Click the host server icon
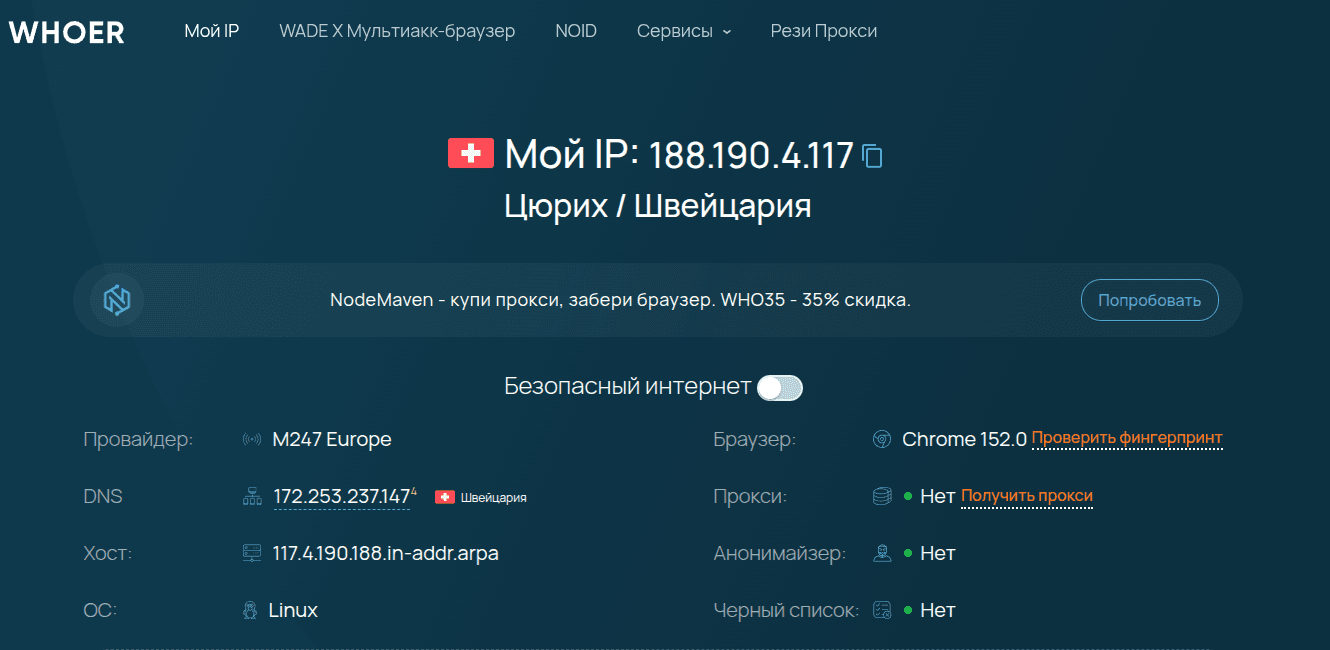 coord(252,553)
